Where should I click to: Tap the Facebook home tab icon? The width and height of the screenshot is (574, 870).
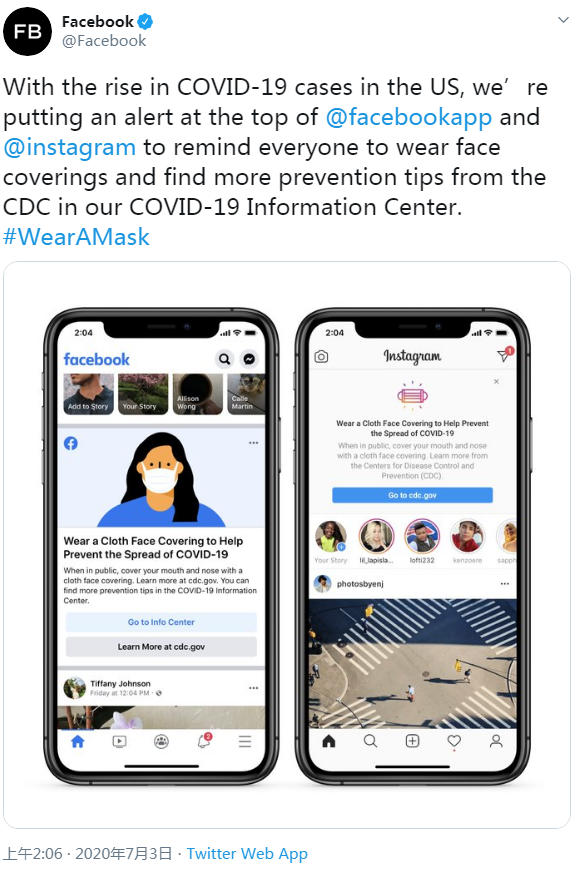tap(78, 741)
